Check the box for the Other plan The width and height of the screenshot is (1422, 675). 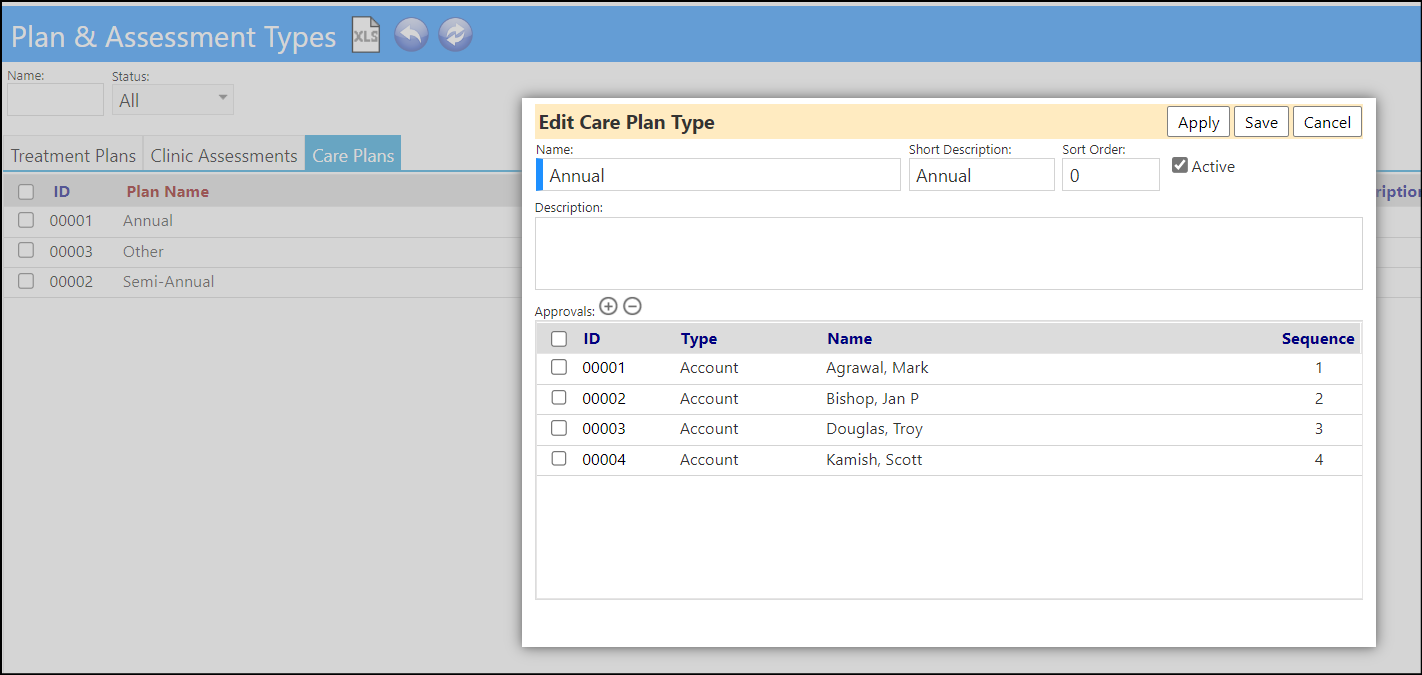26,251
